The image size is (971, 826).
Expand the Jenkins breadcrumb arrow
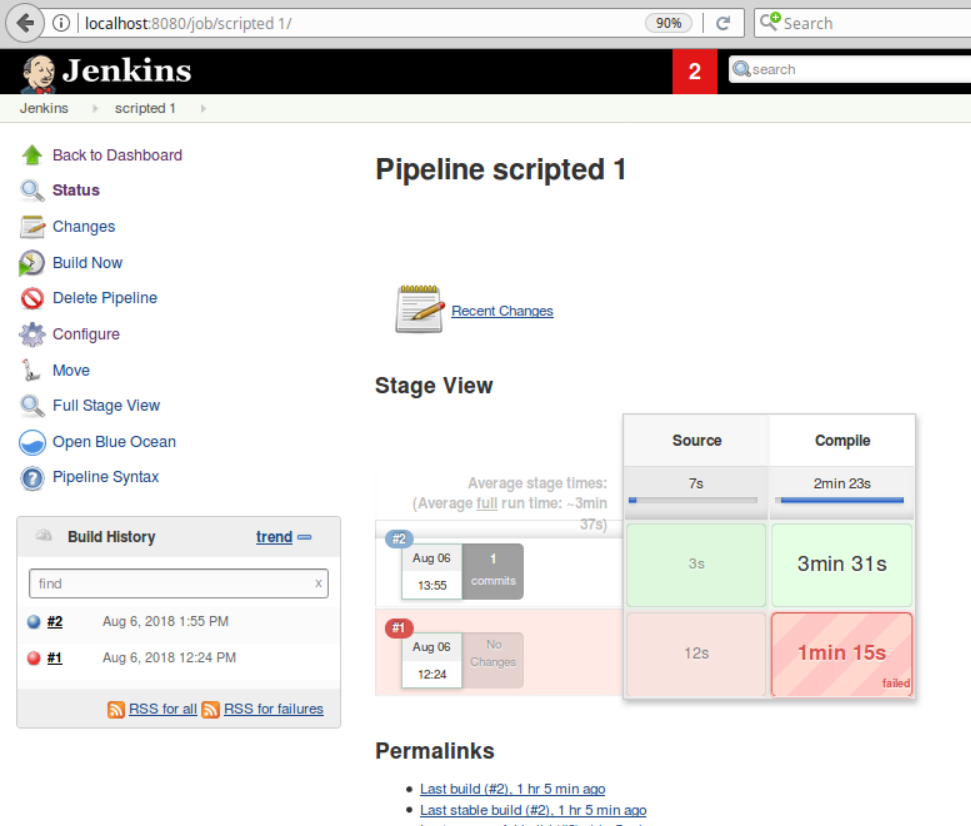(96, 108)
